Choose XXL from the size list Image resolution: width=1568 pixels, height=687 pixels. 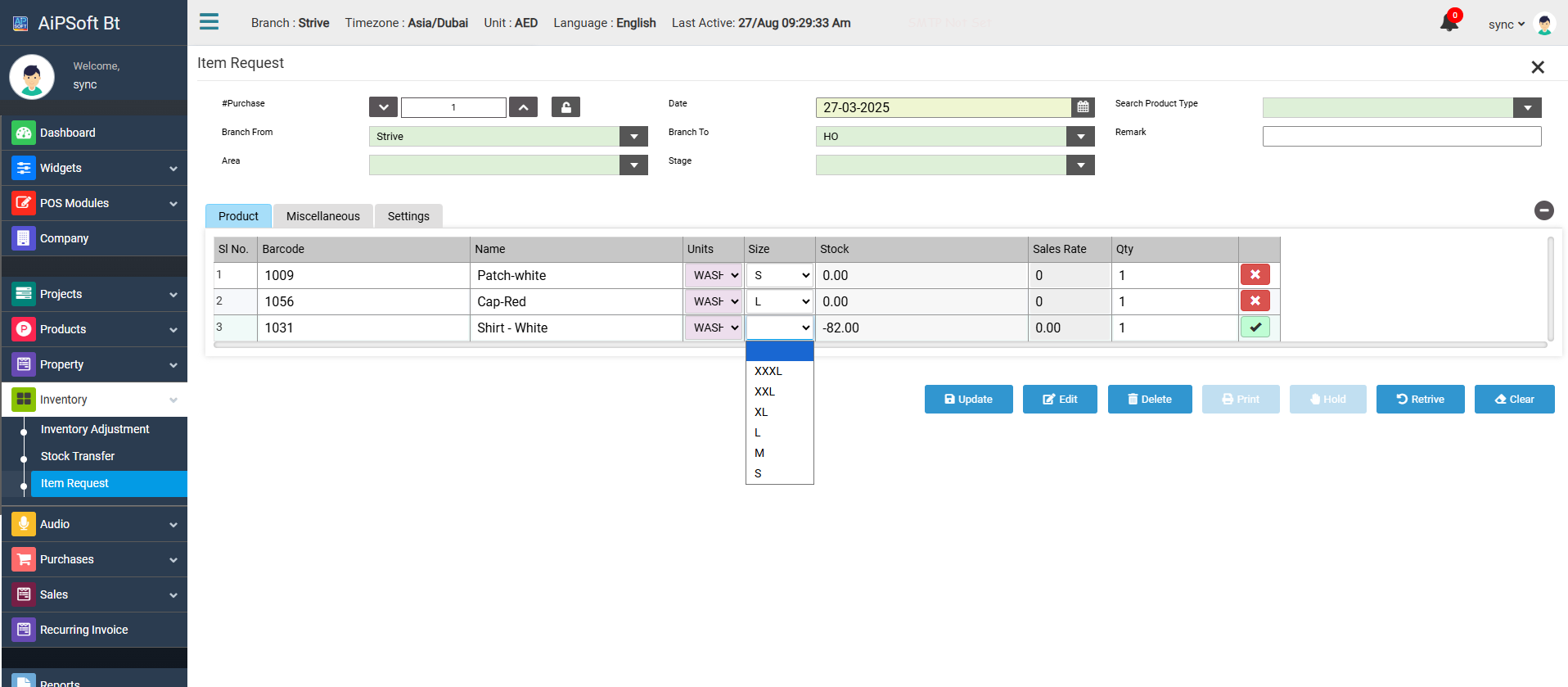coord(764,391)
